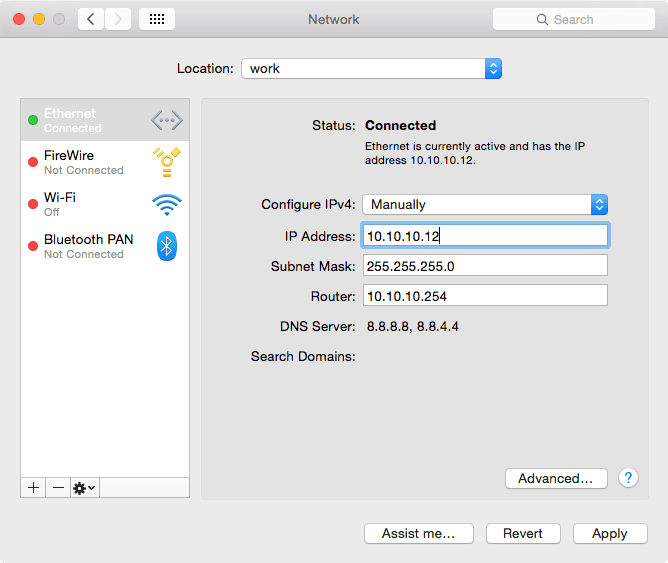Click Wi-Fi red status dot
Viewport: 668px width, 563px height.
[x=33, y=204]
